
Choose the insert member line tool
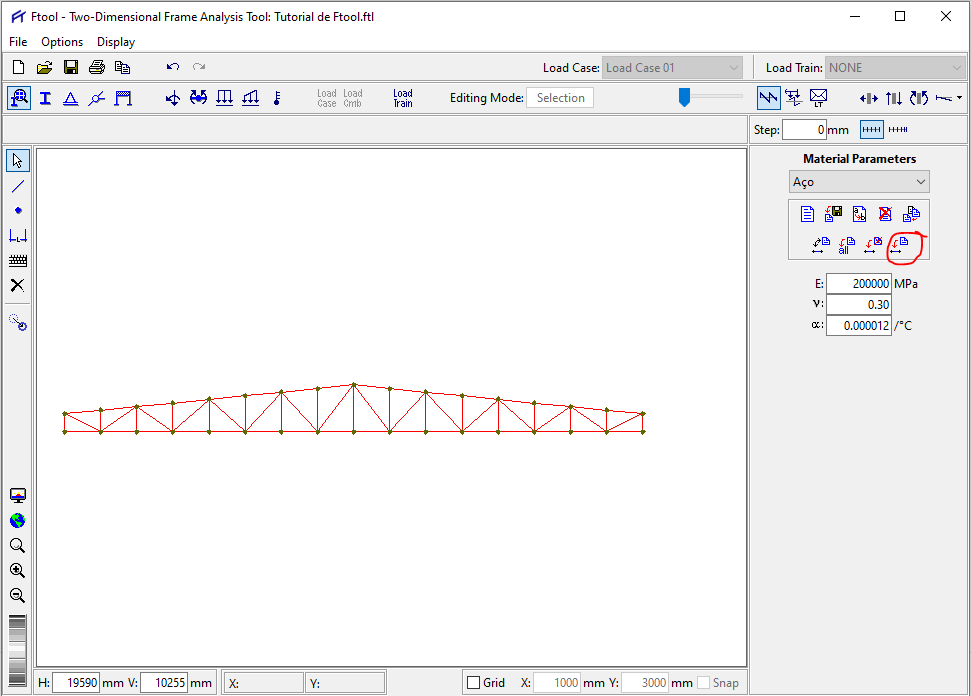click(x=18, y=186)
